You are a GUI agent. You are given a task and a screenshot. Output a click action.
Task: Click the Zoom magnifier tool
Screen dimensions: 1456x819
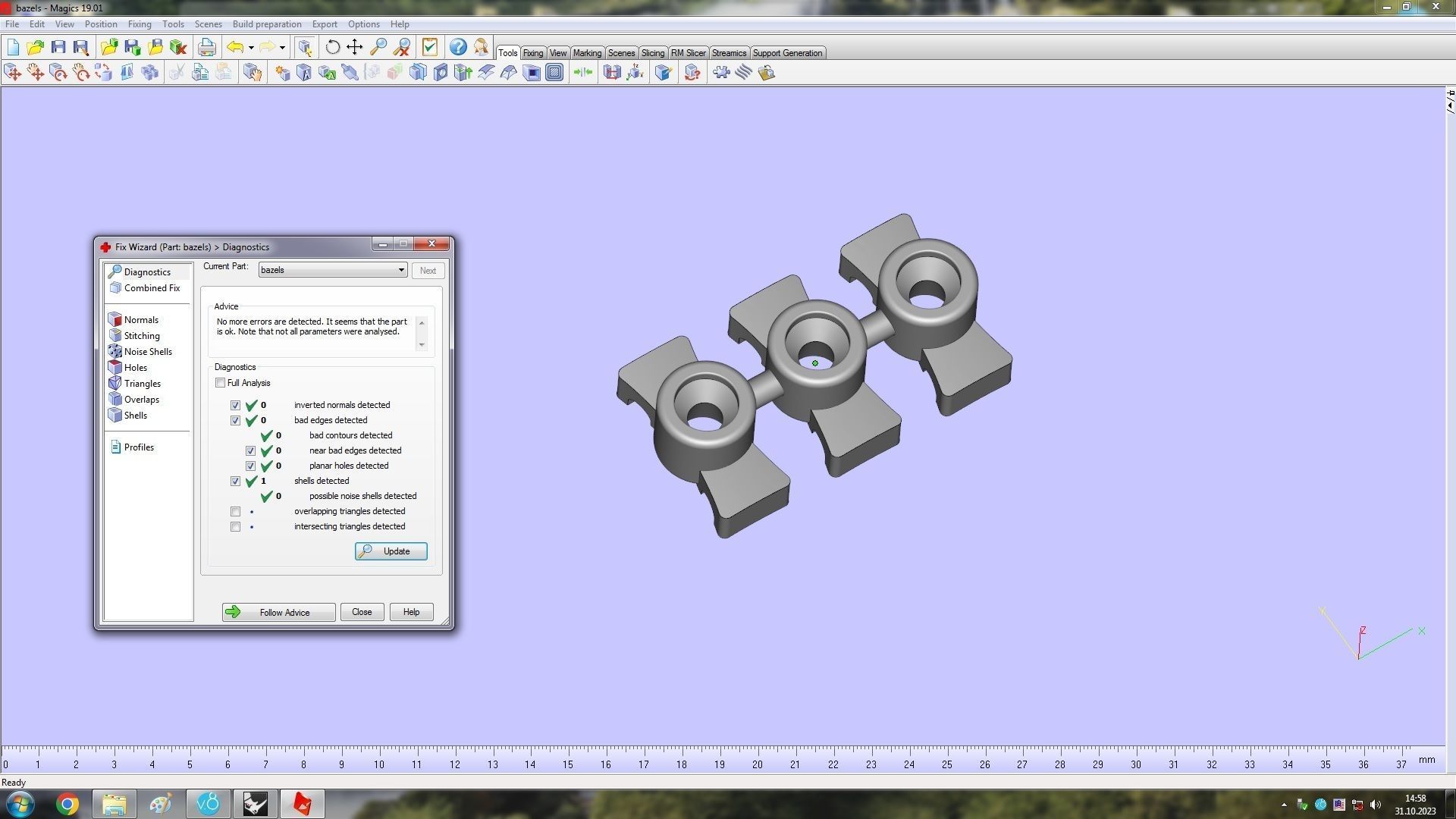[378, 47]
